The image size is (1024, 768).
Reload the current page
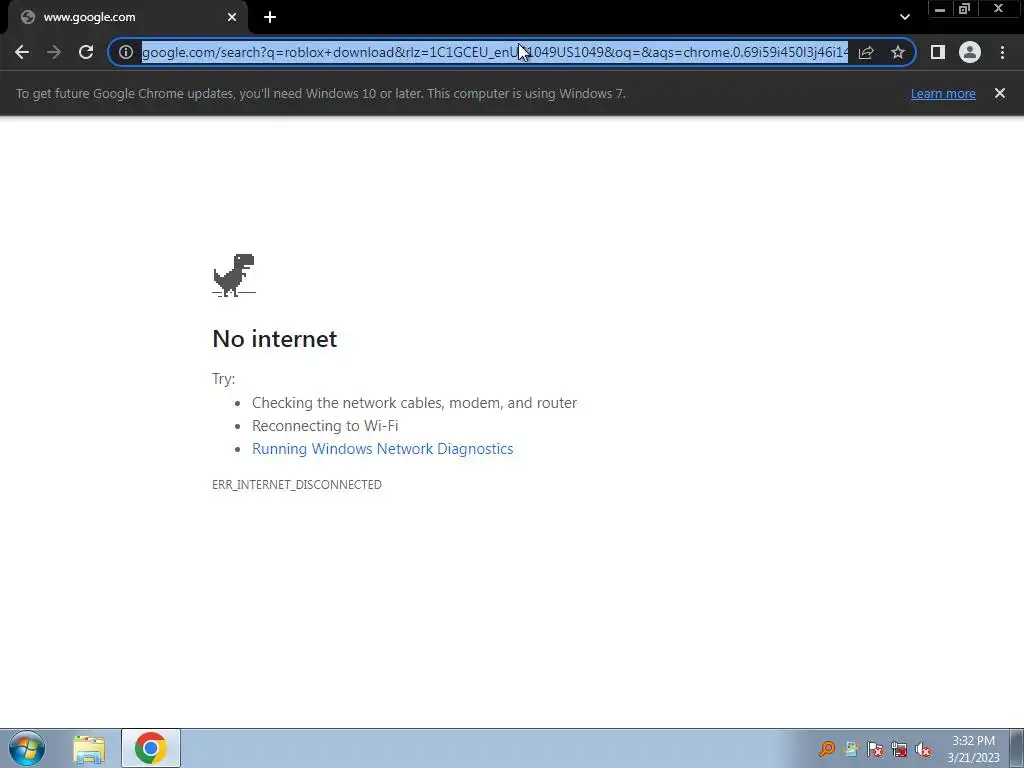tap(86, 52)
